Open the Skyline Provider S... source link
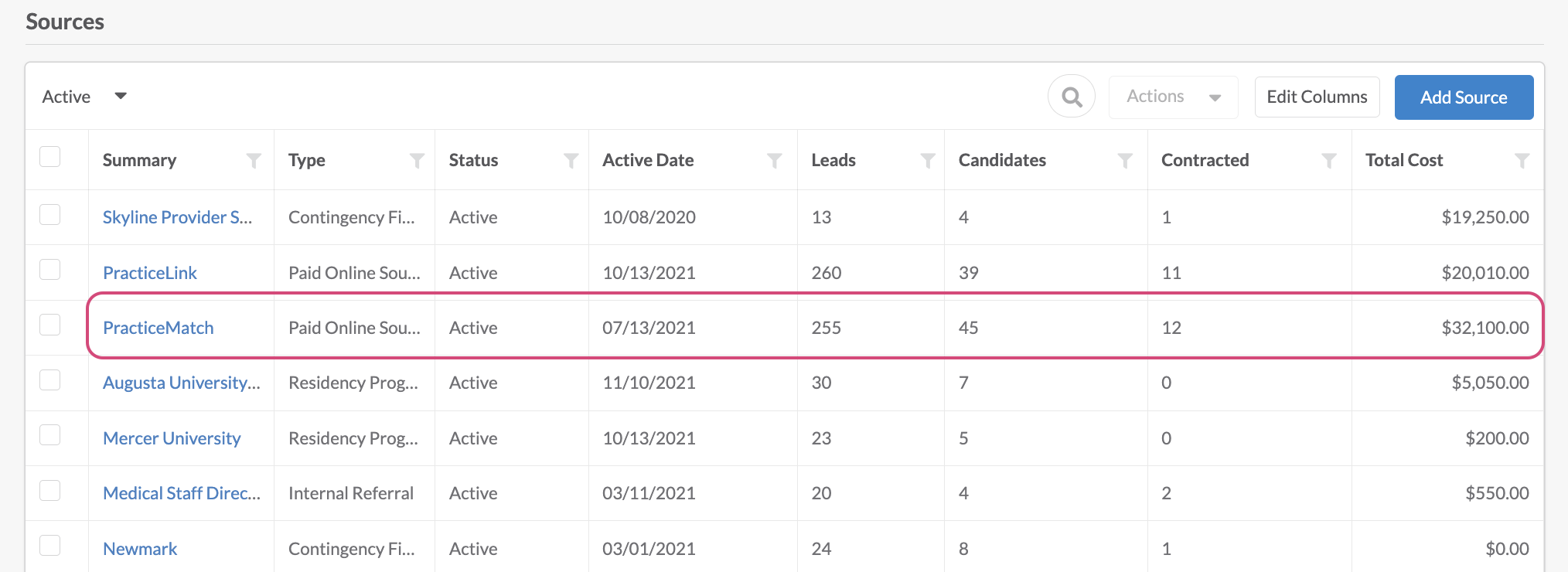 [x=177, y=217]
